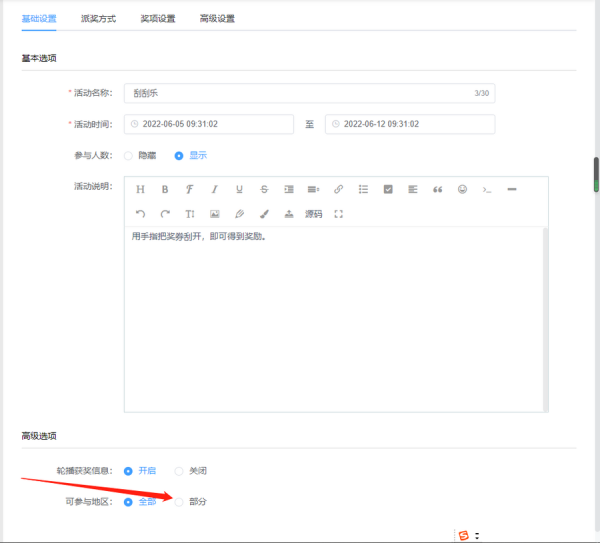Viewport: 600px width, 543px height.
Task: Click the text 用手指把奖券刮开
Action: (166, 236)
